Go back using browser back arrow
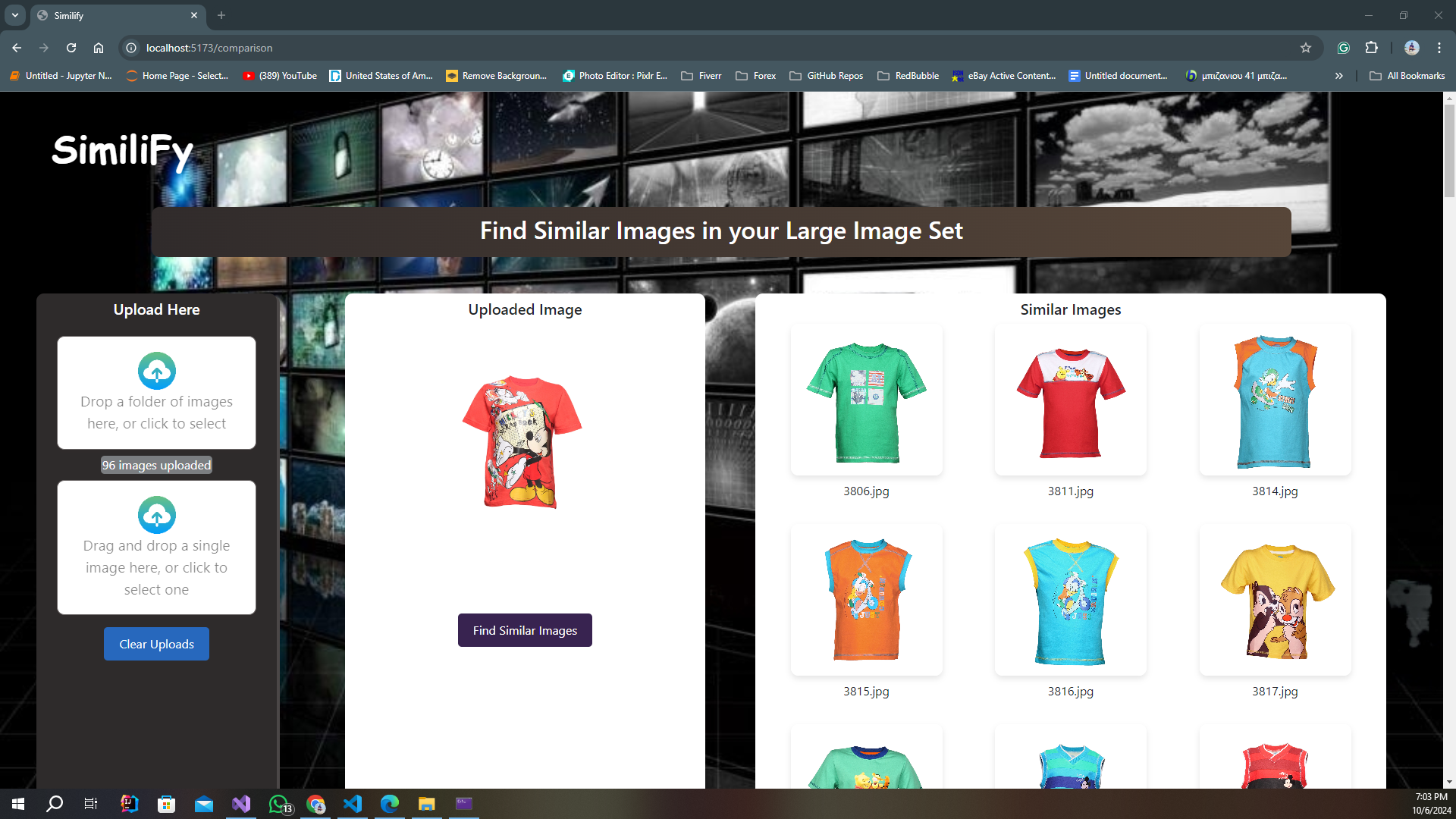1456x819 pixels. pos(17,48)
